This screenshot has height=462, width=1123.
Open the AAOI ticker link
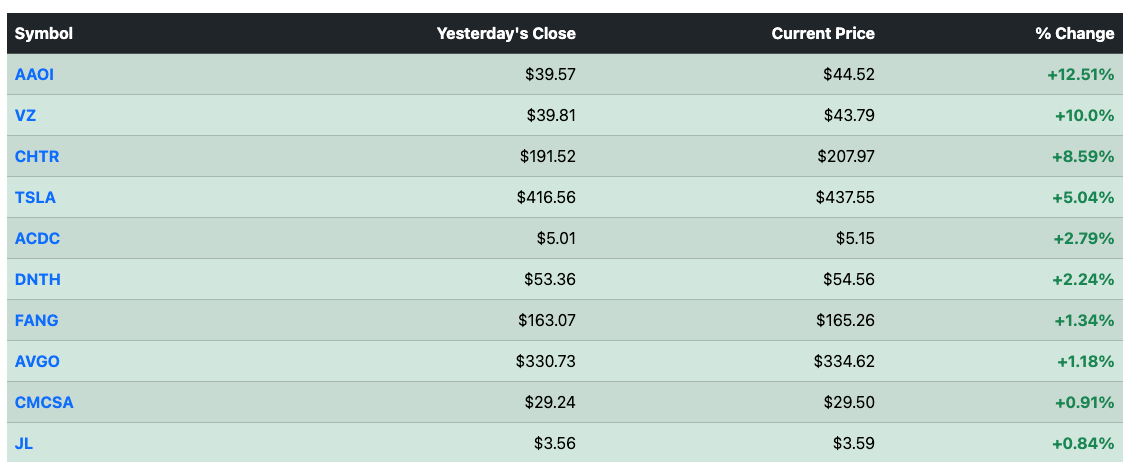pos(34,74)
